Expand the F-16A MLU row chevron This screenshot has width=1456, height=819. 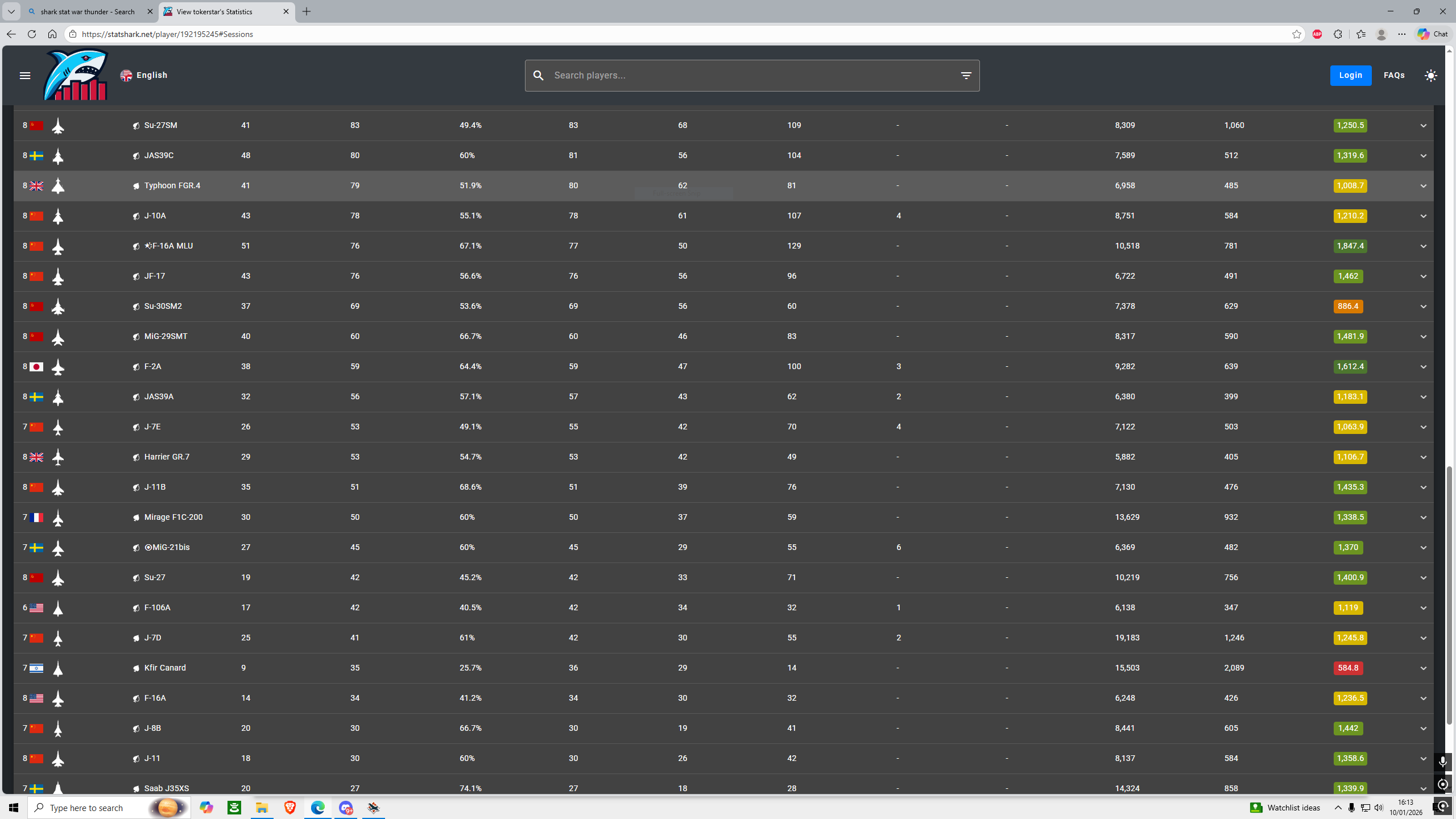1423,246
